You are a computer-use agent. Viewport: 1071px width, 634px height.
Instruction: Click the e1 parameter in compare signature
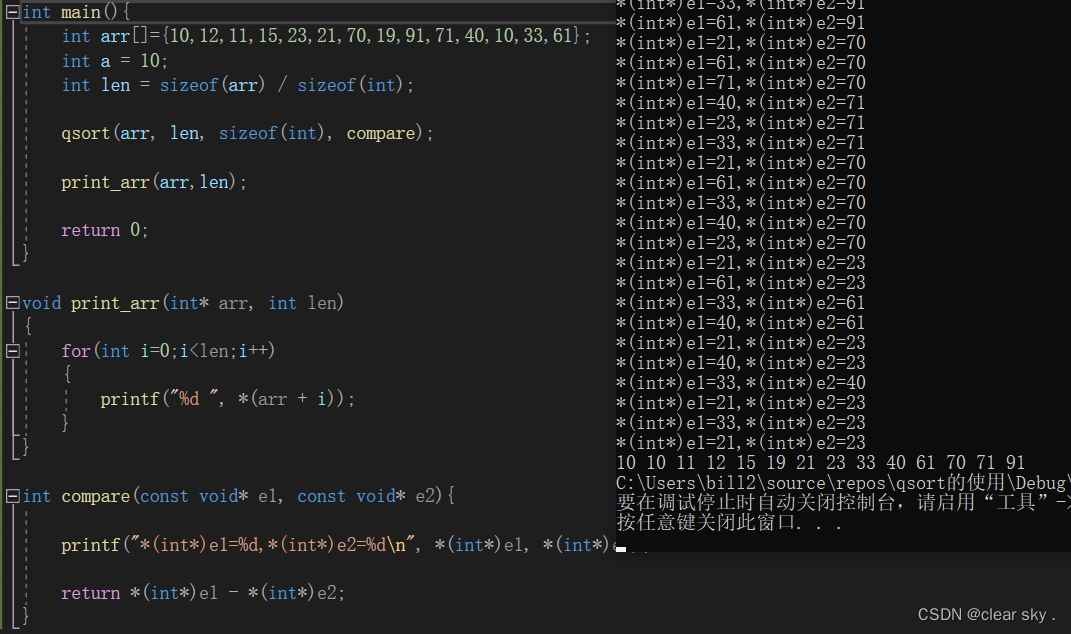(269, 495)
